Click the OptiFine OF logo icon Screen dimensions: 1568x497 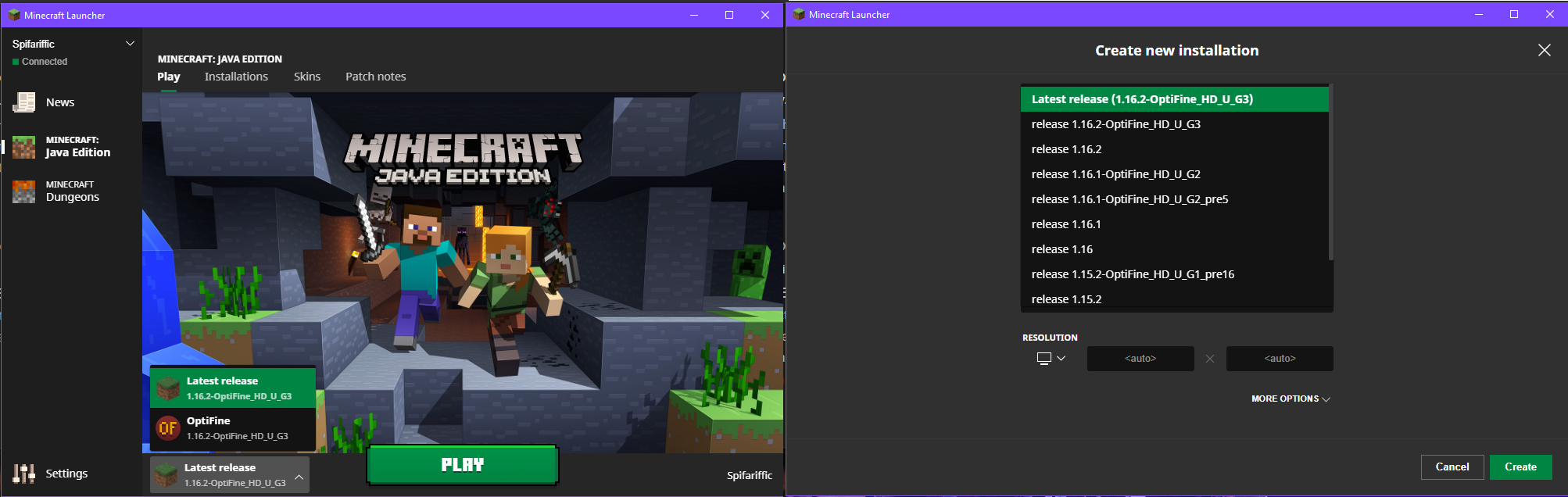tap(168, 428)
